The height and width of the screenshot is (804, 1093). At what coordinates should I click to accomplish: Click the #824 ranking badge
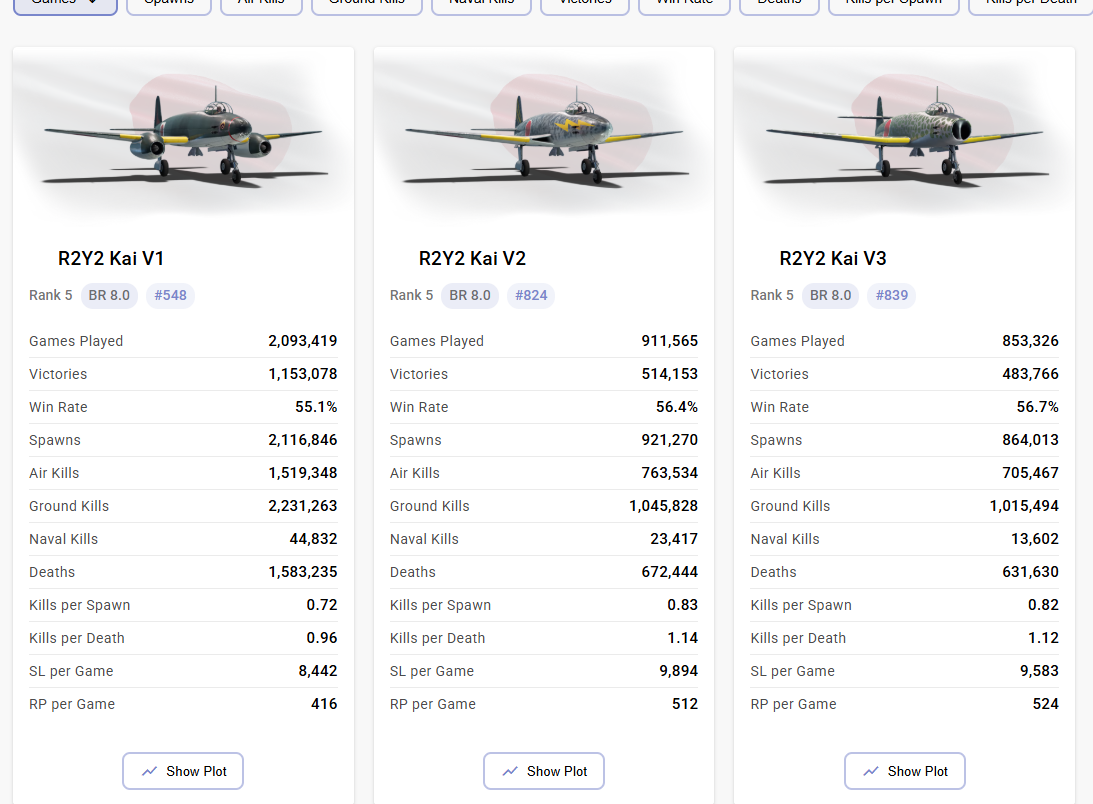pyautogui.click(x=531, y=295)
